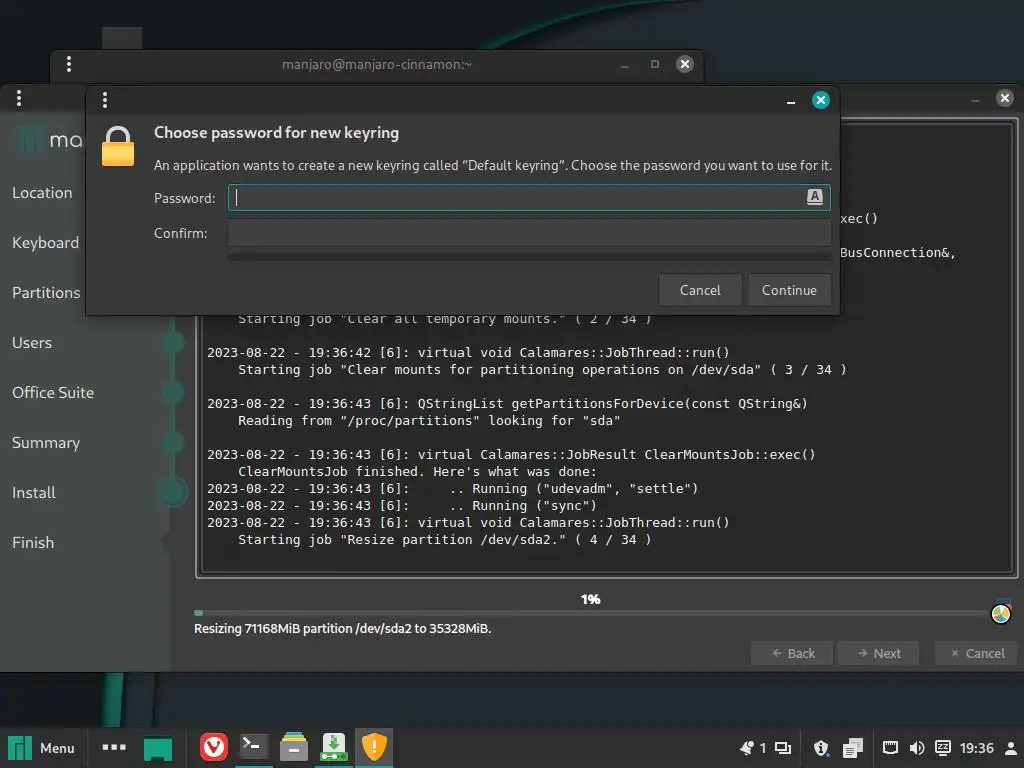Open the terminal window's three-dot menu

[69, 64]
